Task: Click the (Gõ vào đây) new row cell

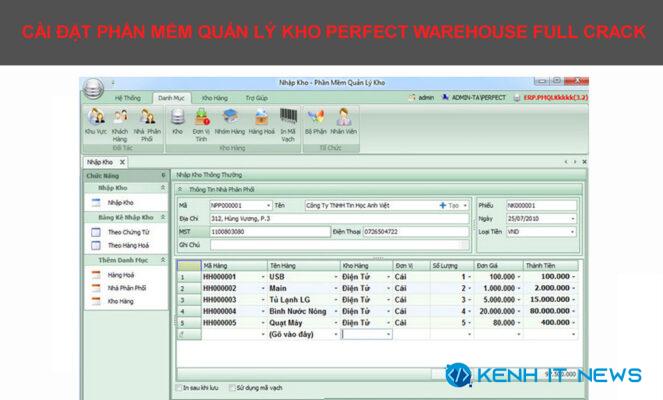Action: coord(304,334)
